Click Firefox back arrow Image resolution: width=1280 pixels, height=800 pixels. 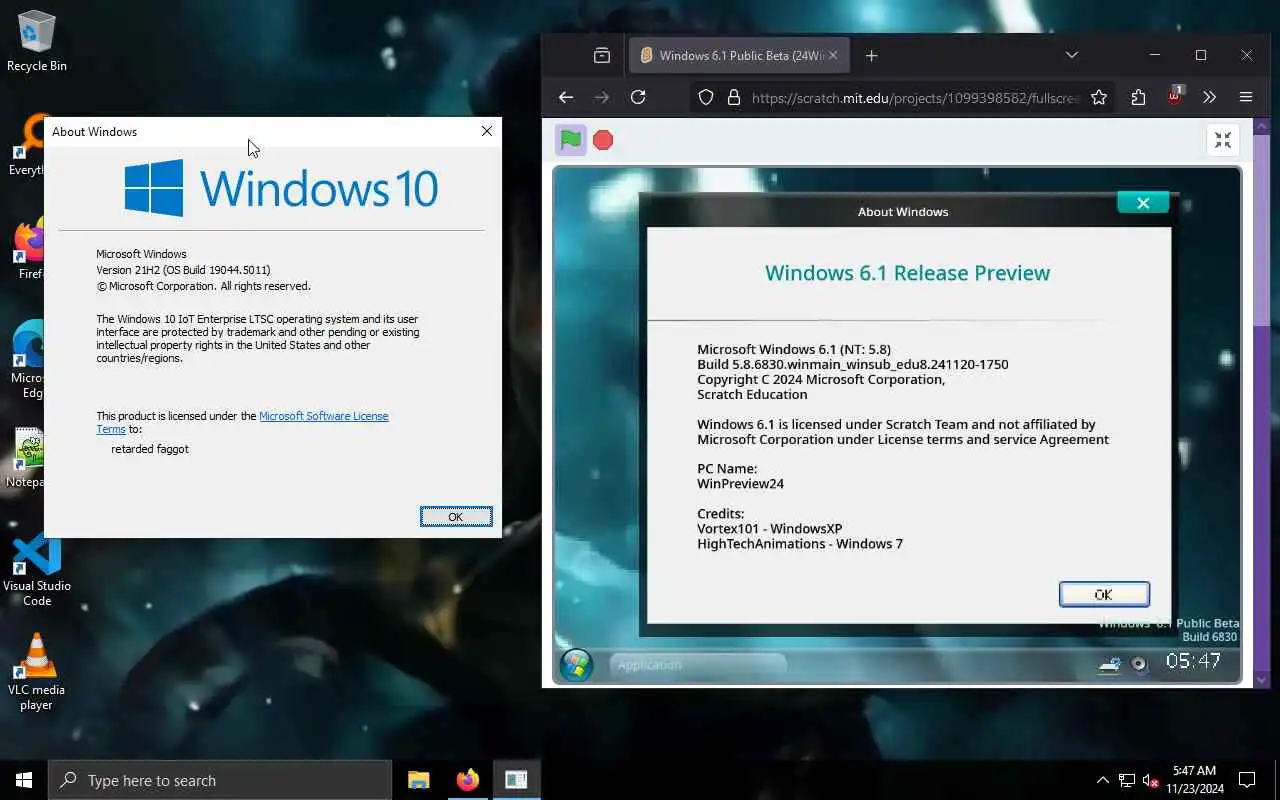tap(566, 97)
